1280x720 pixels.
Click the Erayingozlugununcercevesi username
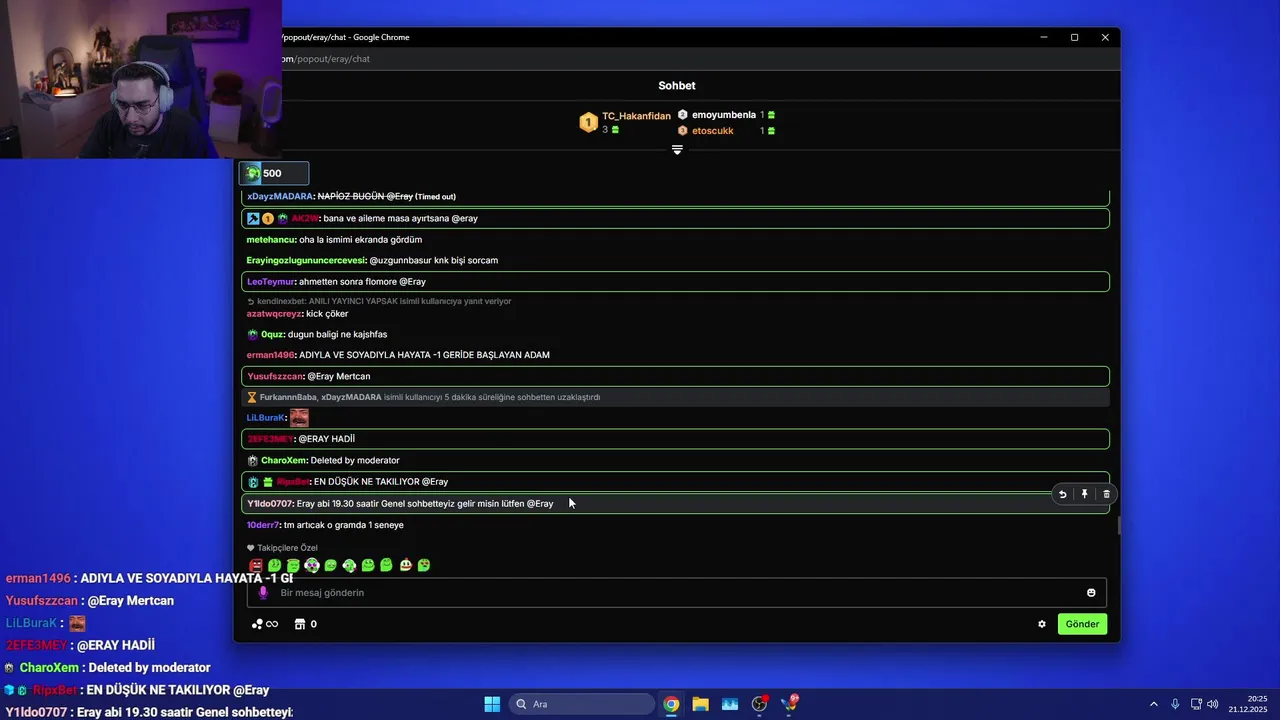coord(305,261)
